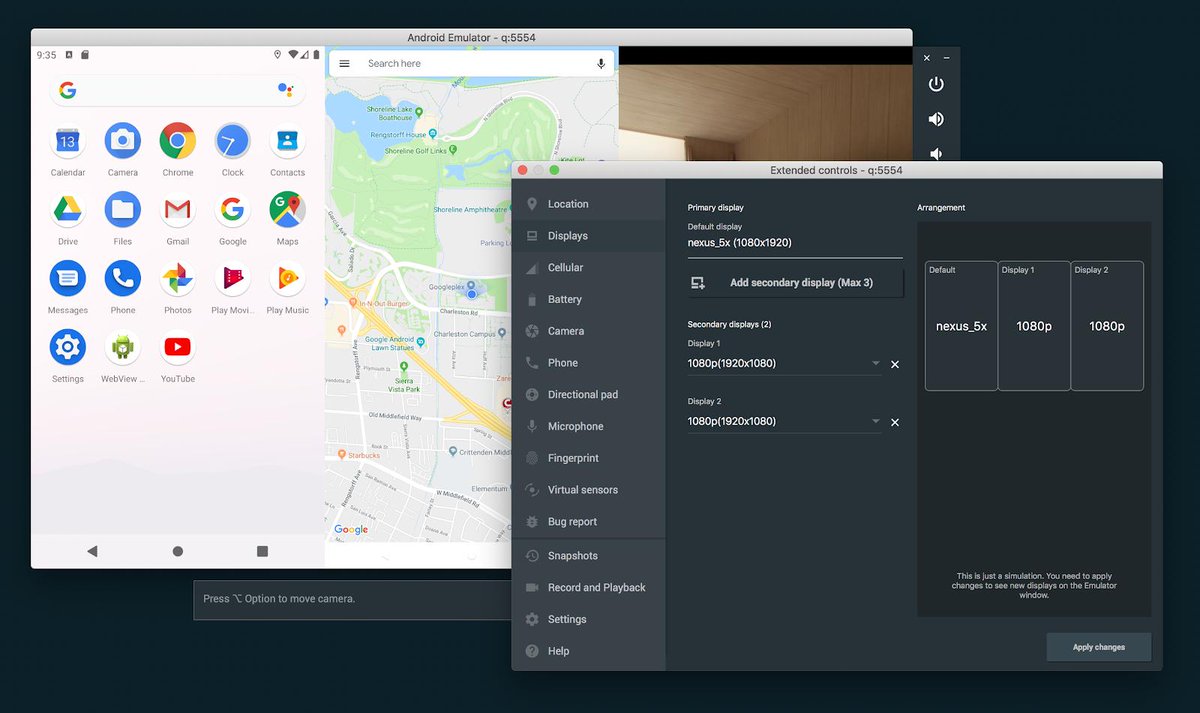Open the Maps hamburger side menu
The image size is (1200, 713).
[x=344, y=63]
